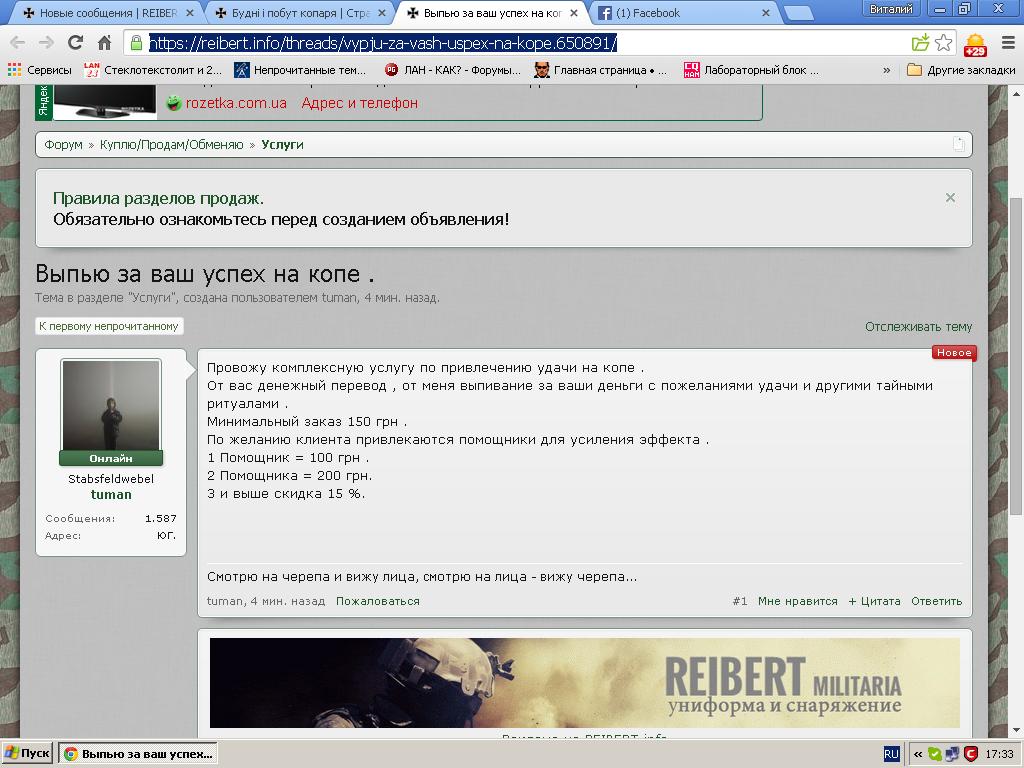Switch the RU keyboard language indicator
This screenshot has width=1024, height=768.
[891, 754]
